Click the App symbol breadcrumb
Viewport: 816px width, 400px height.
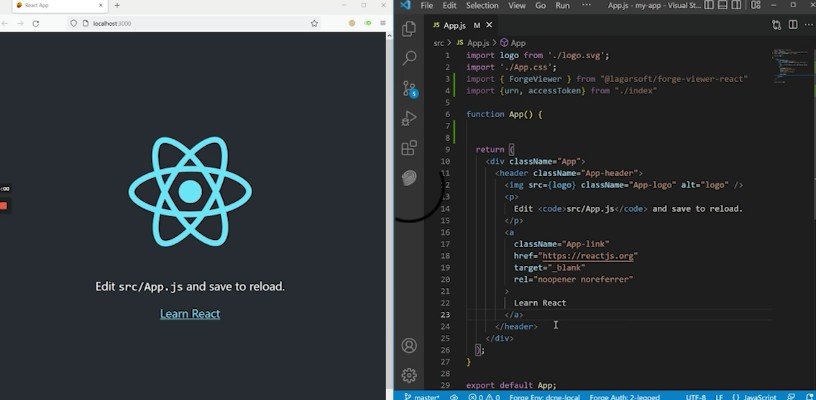513,43
